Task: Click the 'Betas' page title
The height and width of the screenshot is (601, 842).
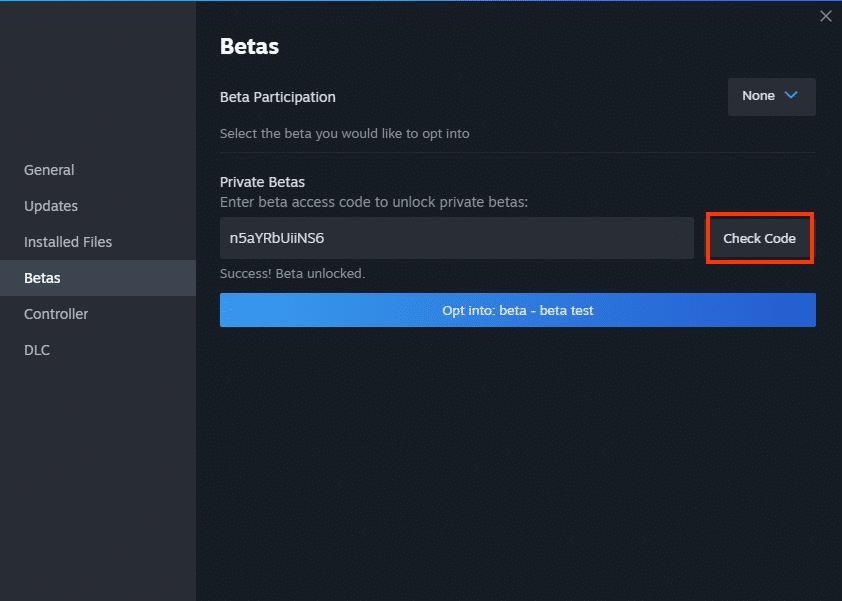Action: [249, 46]
